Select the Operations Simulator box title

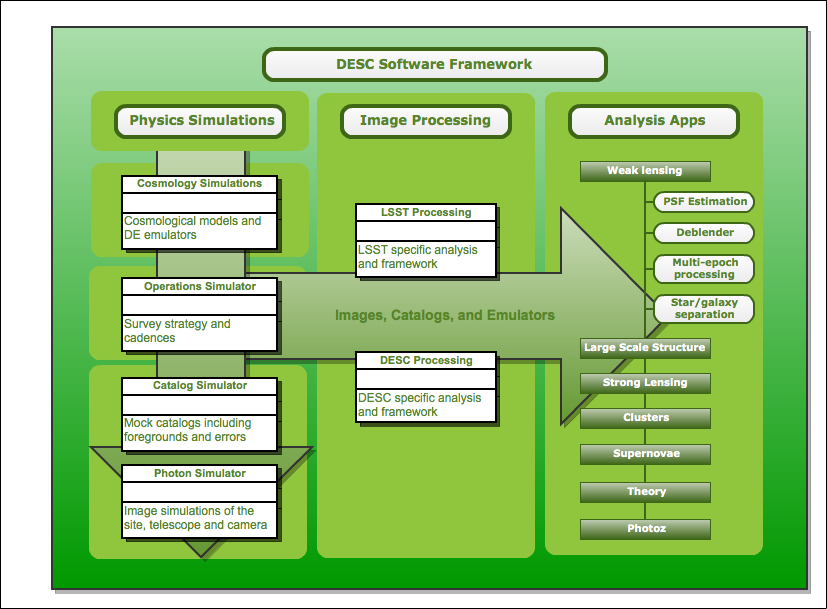pyautogui.click(x=199, y=286)
